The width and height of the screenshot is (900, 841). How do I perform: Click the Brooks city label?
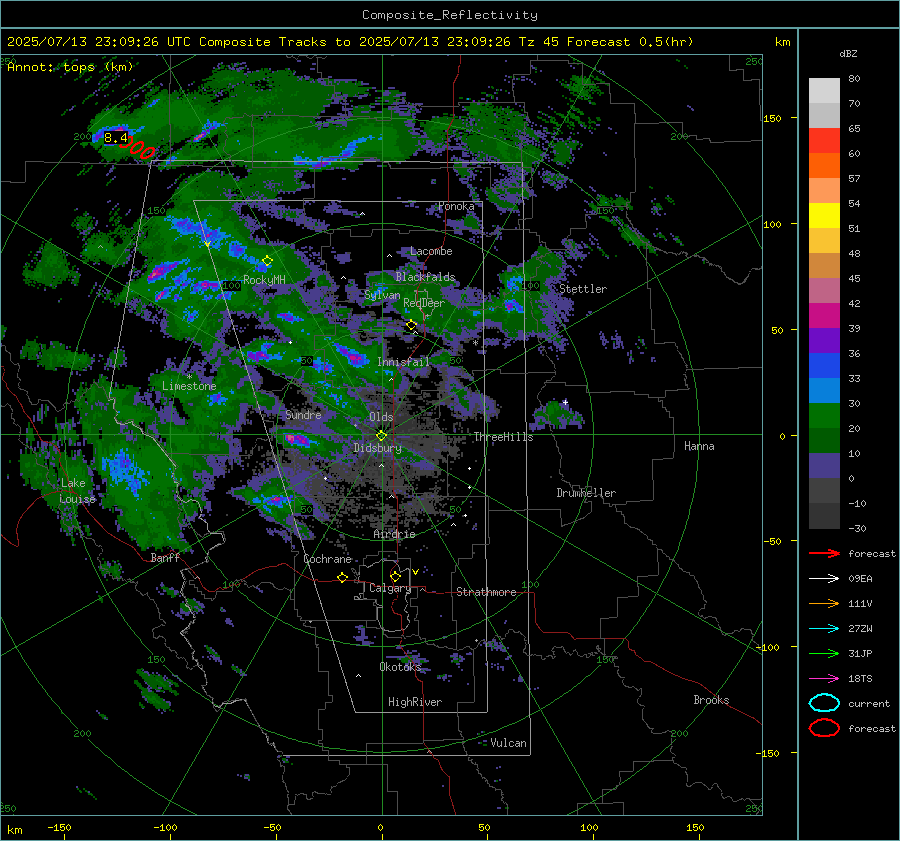(x=711, y=700)
